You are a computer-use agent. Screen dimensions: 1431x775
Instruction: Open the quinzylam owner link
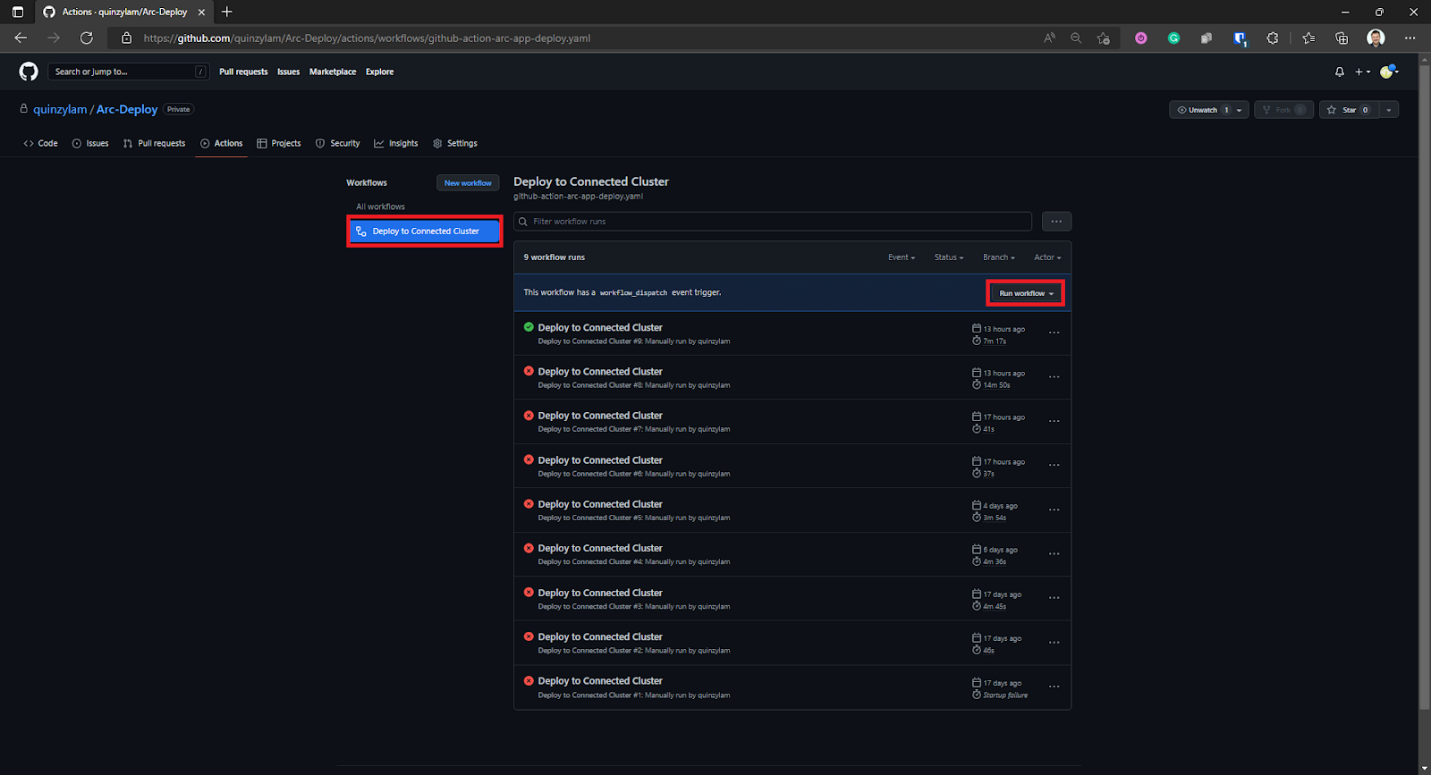click(x=60, y=109)
